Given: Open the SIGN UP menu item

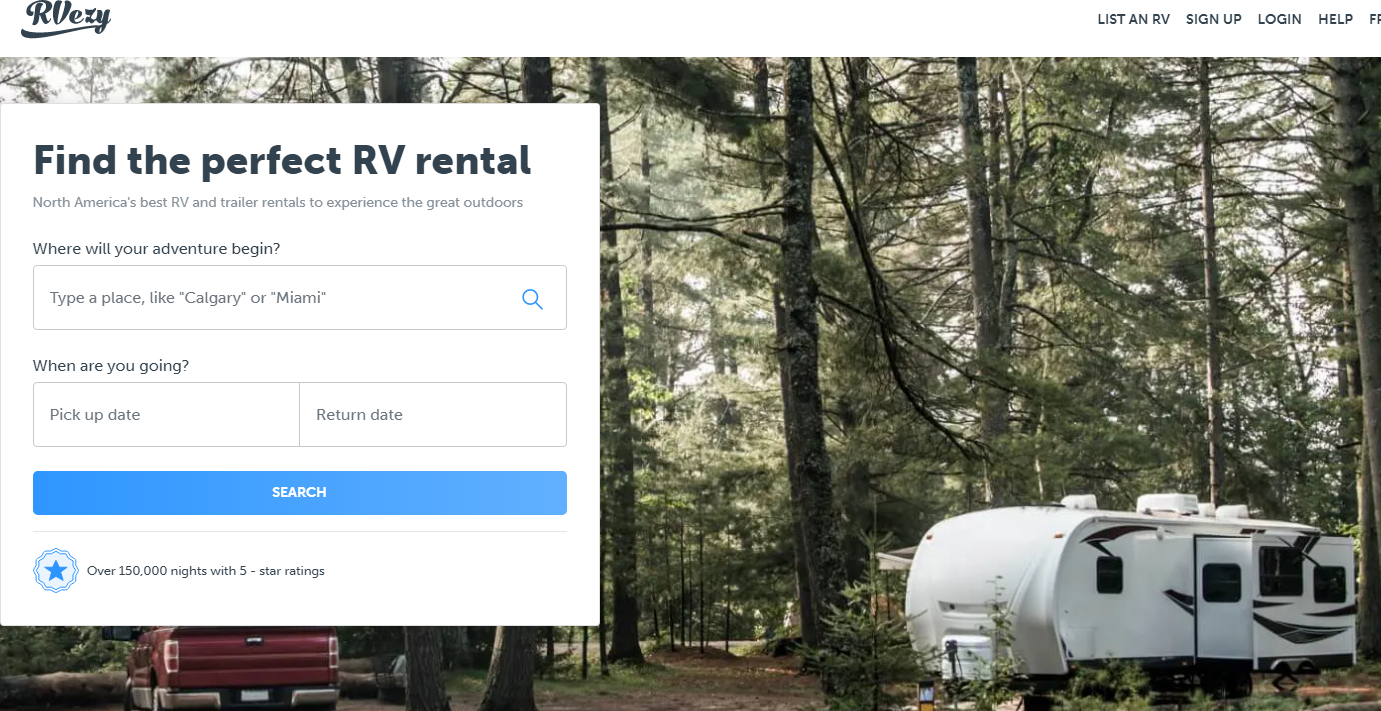Looking at the screenshot, I should [1213, 19].
